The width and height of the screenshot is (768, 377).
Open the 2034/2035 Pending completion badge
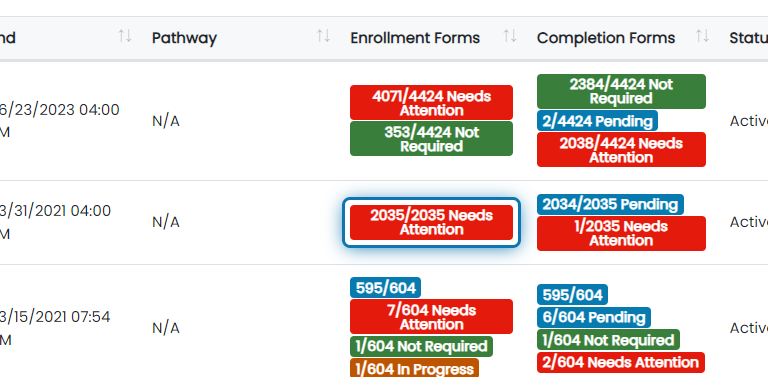coord(610,205)
